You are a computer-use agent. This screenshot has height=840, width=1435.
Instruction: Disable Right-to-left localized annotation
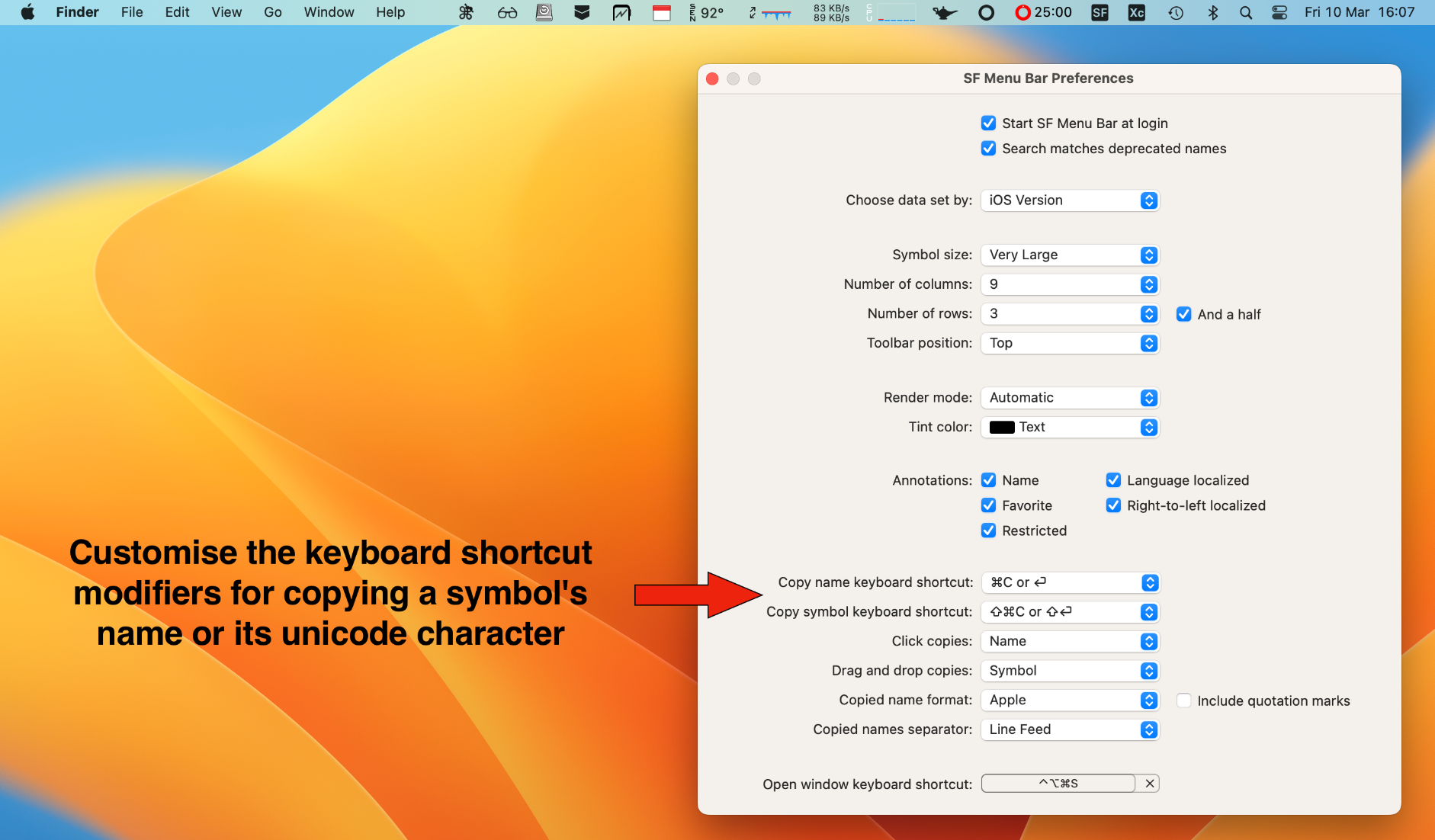coord(1113,505)
